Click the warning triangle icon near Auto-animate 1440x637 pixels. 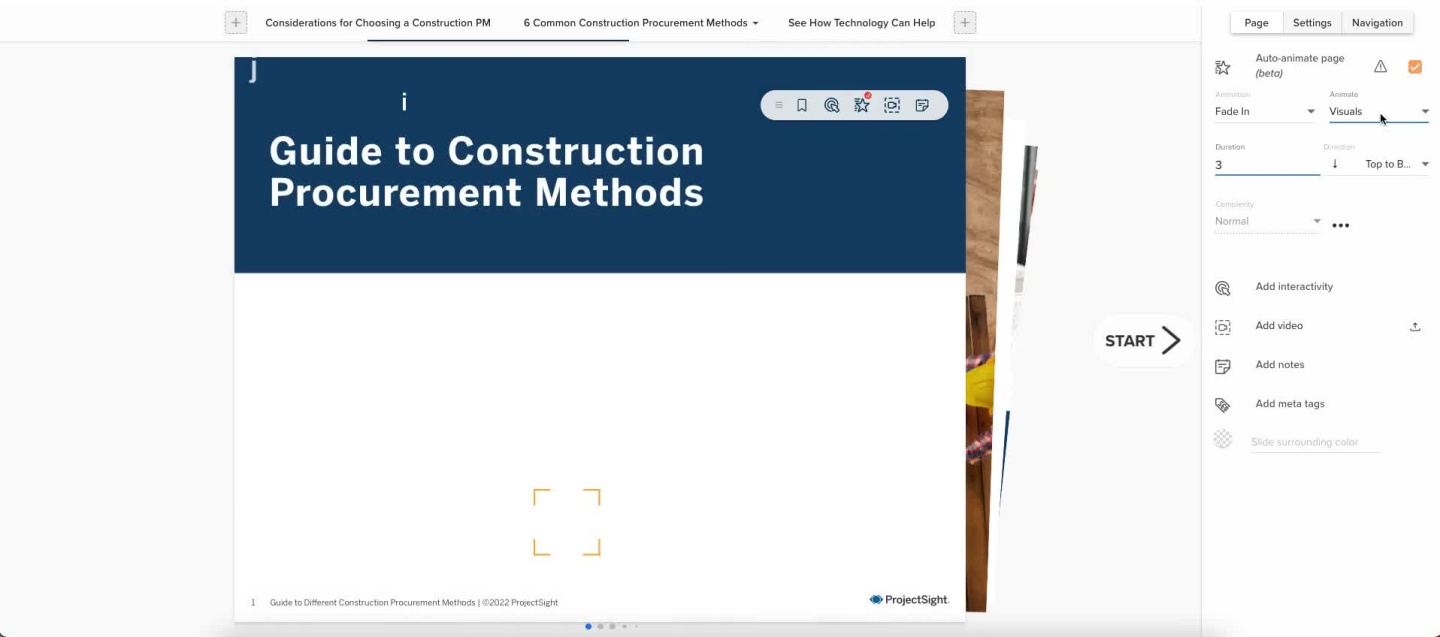click(x=1380, y=66)
